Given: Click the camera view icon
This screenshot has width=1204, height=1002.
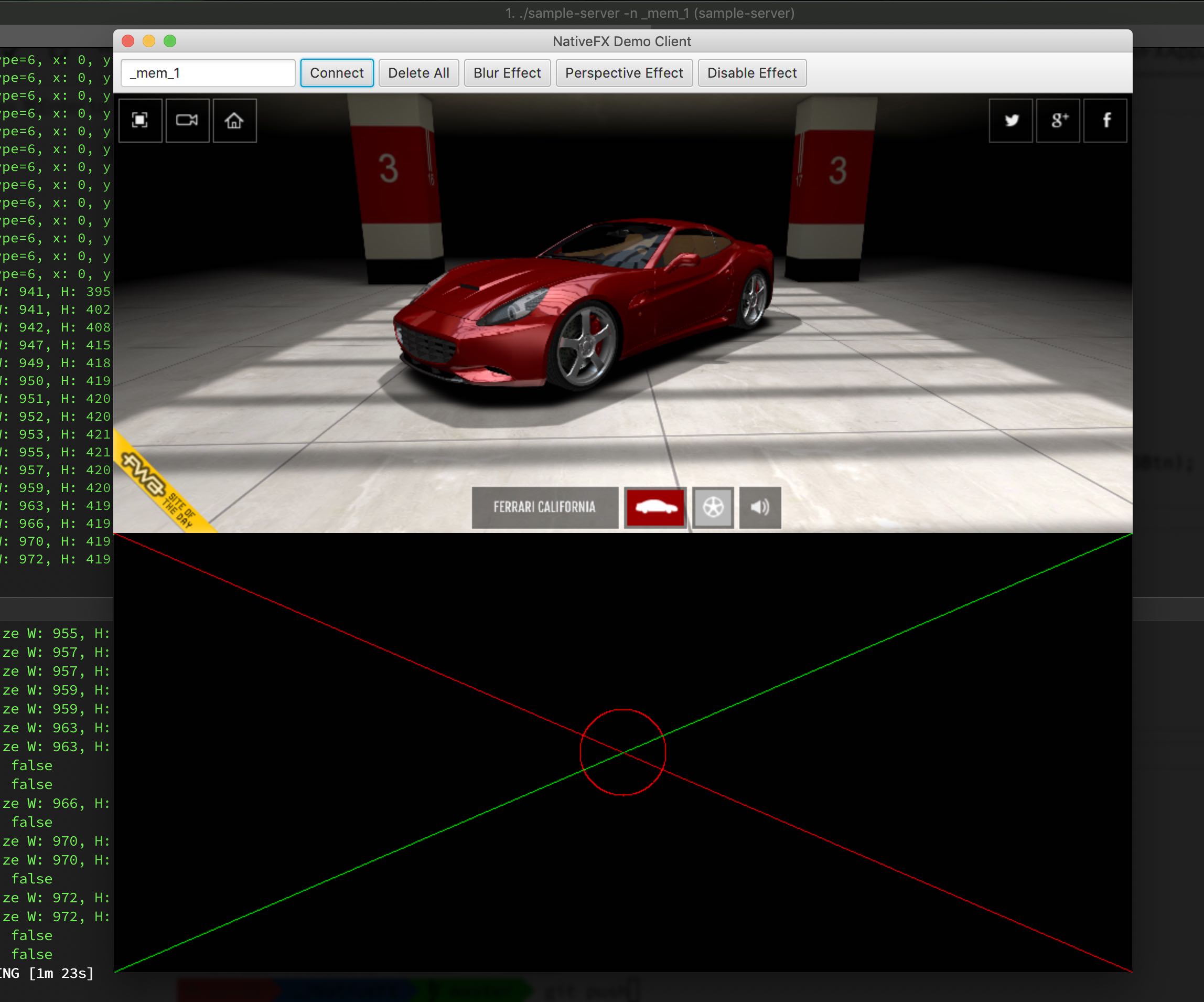Looking at the screenshot, I should [x=187, y=121].
